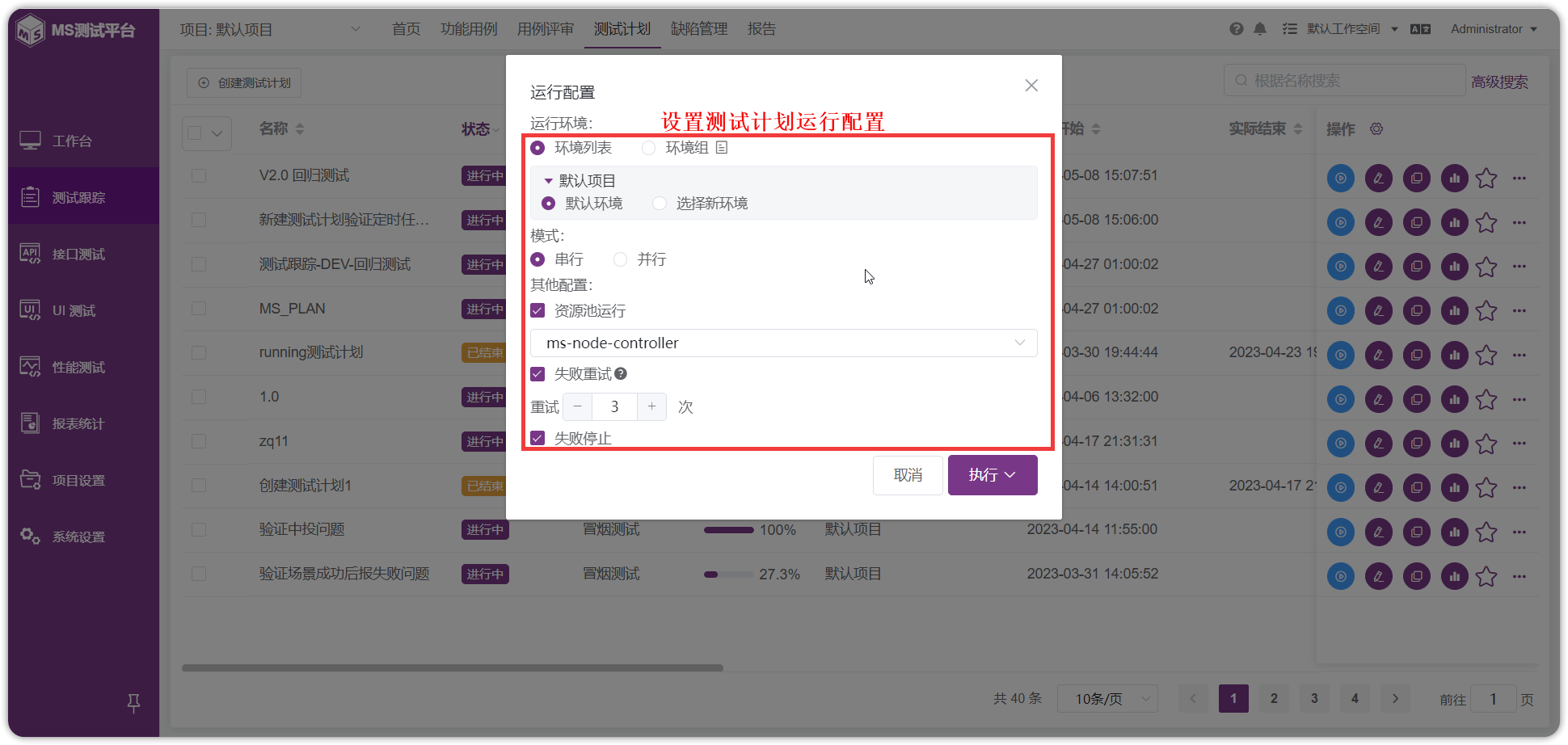
Task: Star the running测试计划 plan
Action: coord(1486,355)
